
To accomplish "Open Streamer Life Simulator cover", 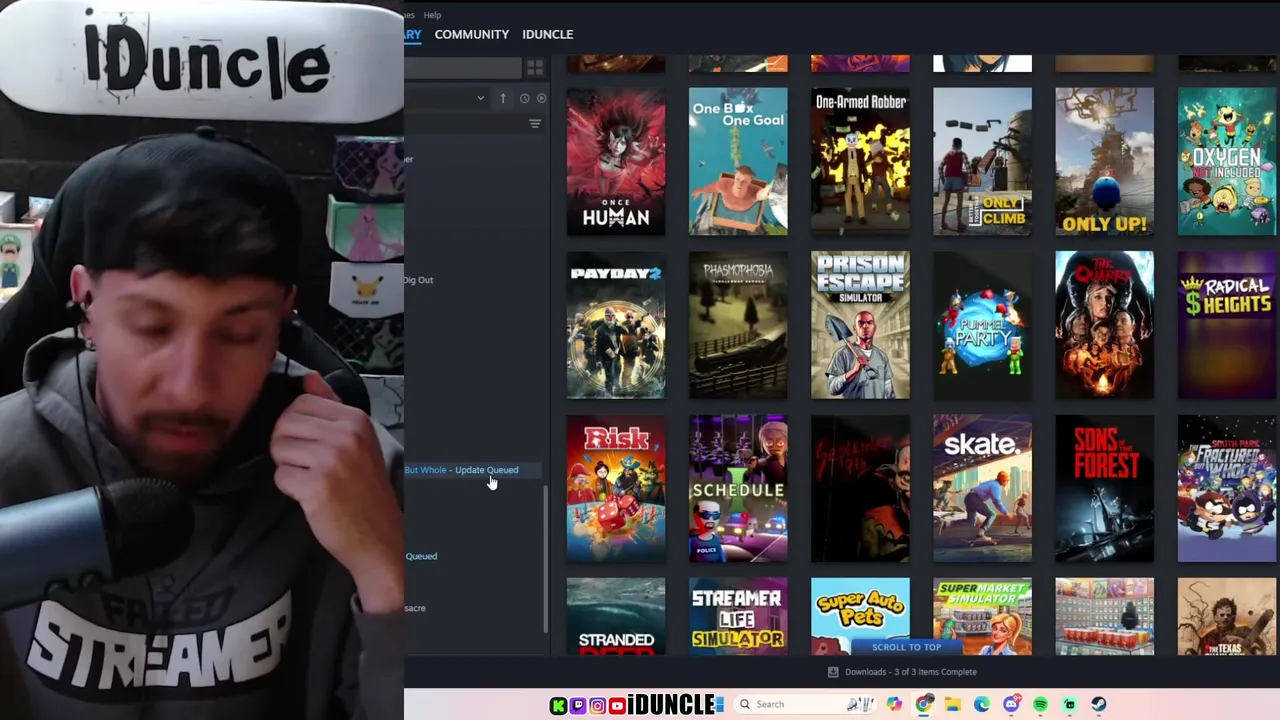I will (738, 617).
